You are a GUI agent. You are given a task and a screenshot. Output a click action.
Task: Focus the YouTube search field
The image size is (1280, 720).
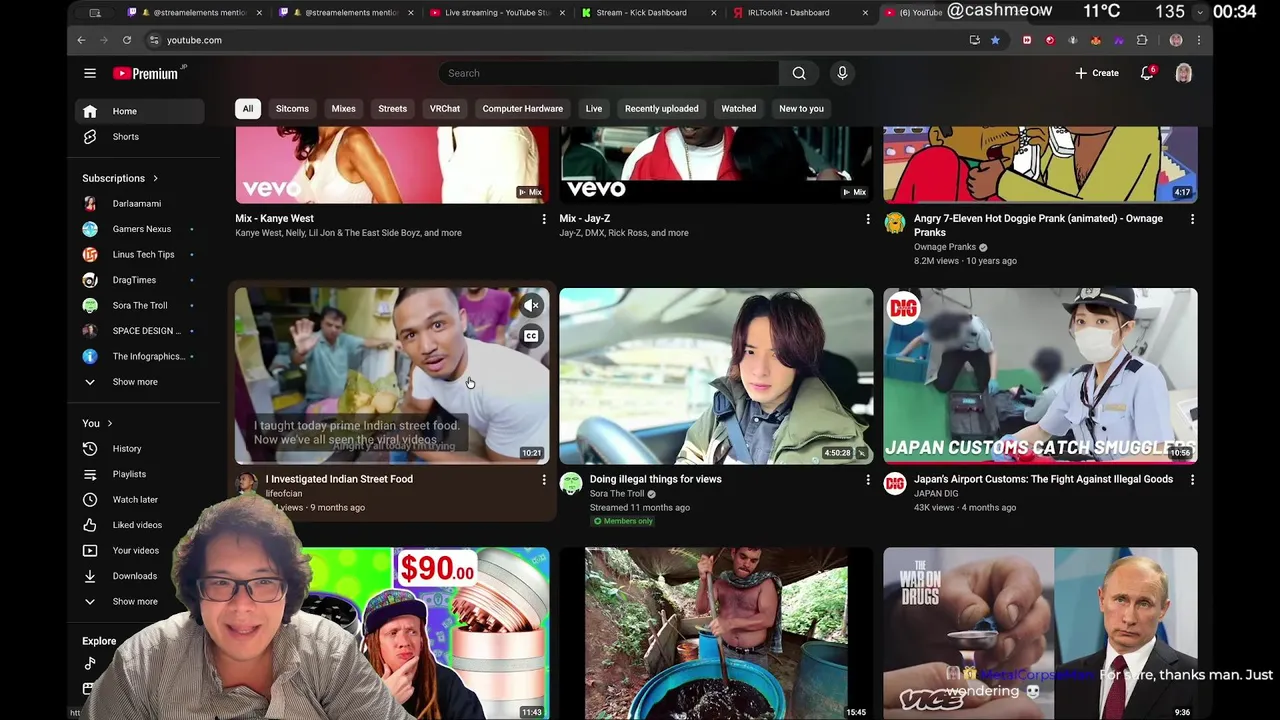[x=608, y=73]
